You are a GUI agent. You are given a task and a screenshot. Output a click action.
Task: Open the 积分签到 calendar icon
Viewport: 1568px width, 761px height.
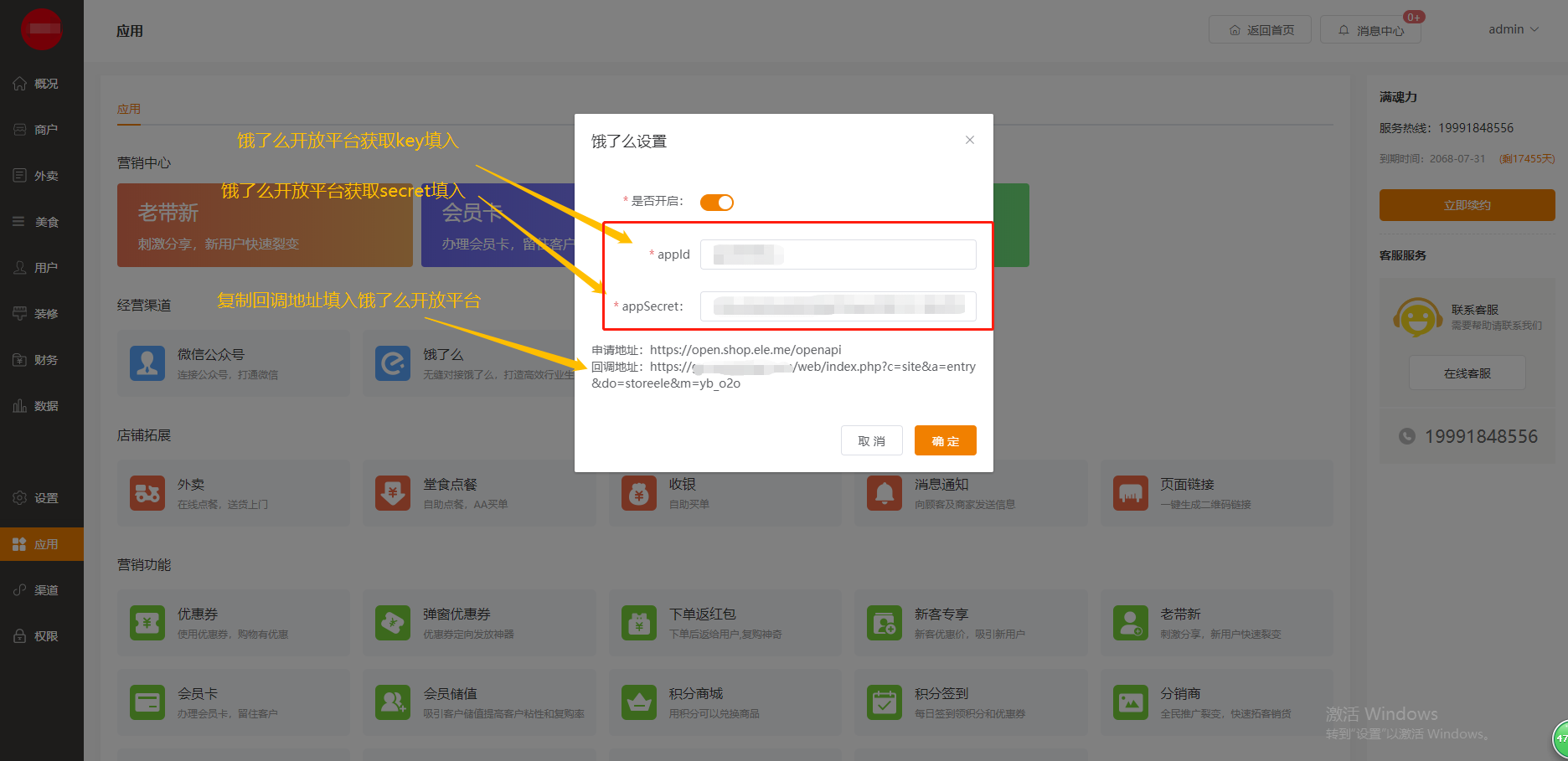[x=885, y=702]
